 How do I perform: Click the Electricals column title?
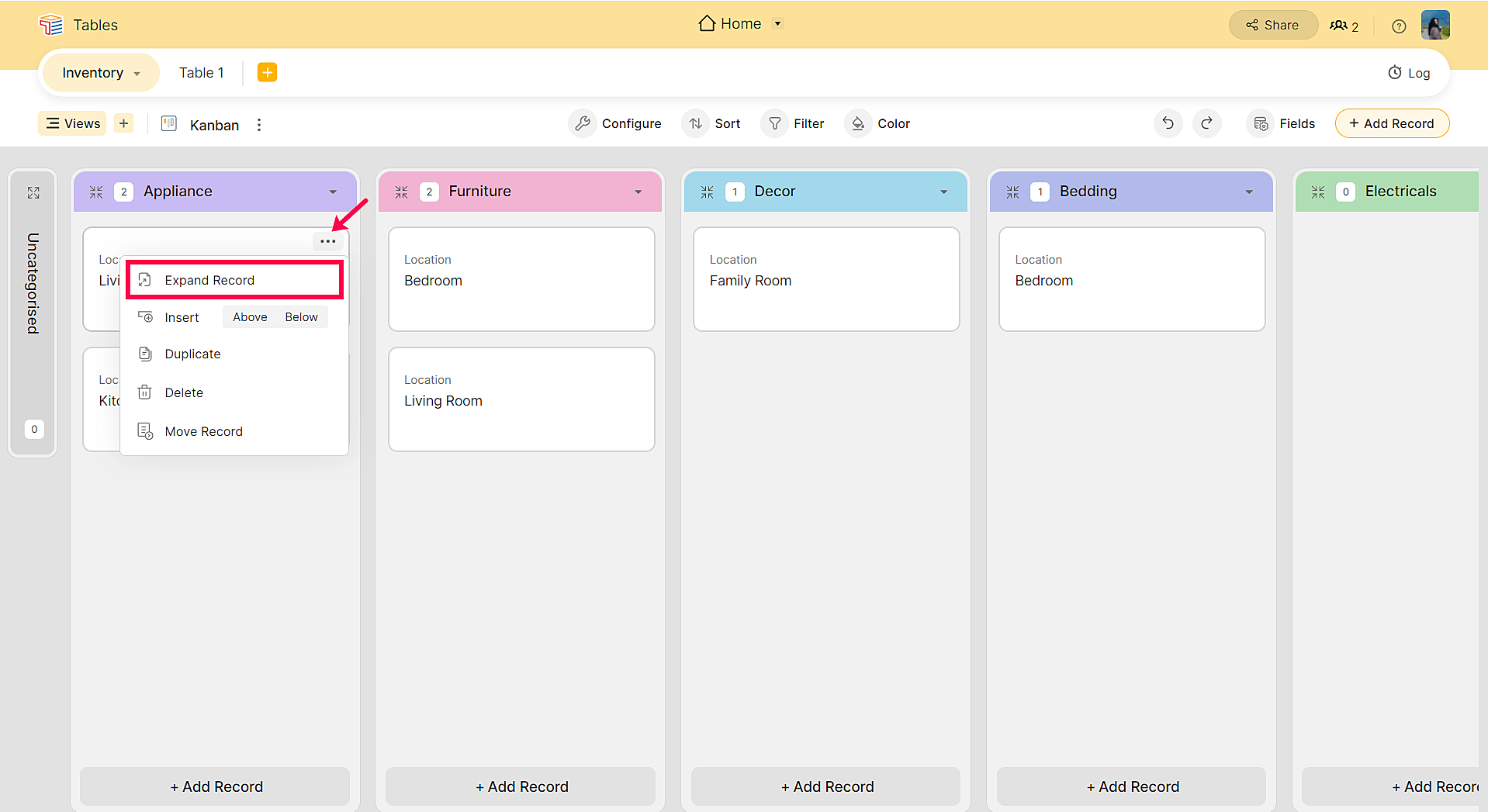coord(1400,192)
